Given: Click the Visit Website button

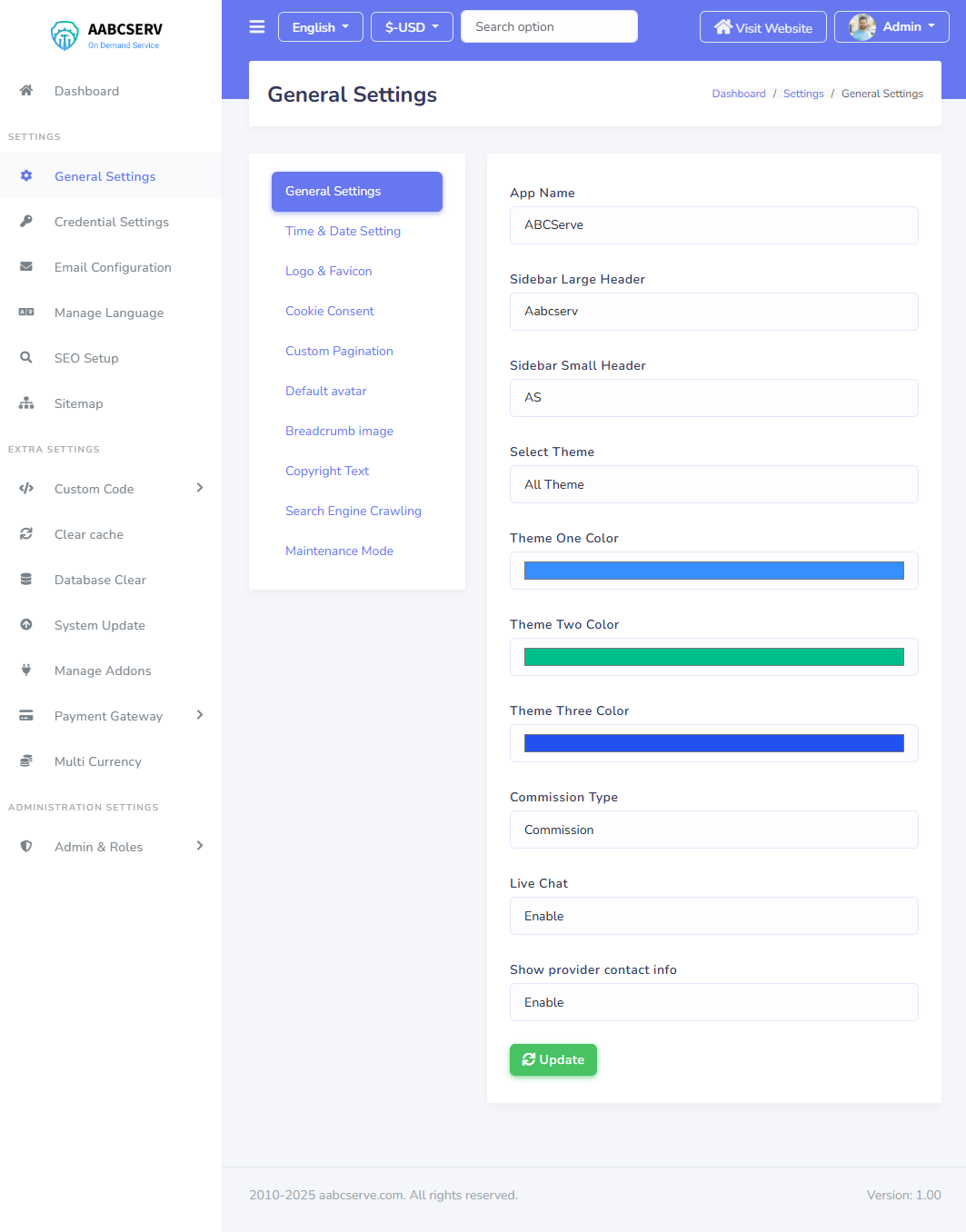Looking at the screenshot, I should (x=763, y=27).
